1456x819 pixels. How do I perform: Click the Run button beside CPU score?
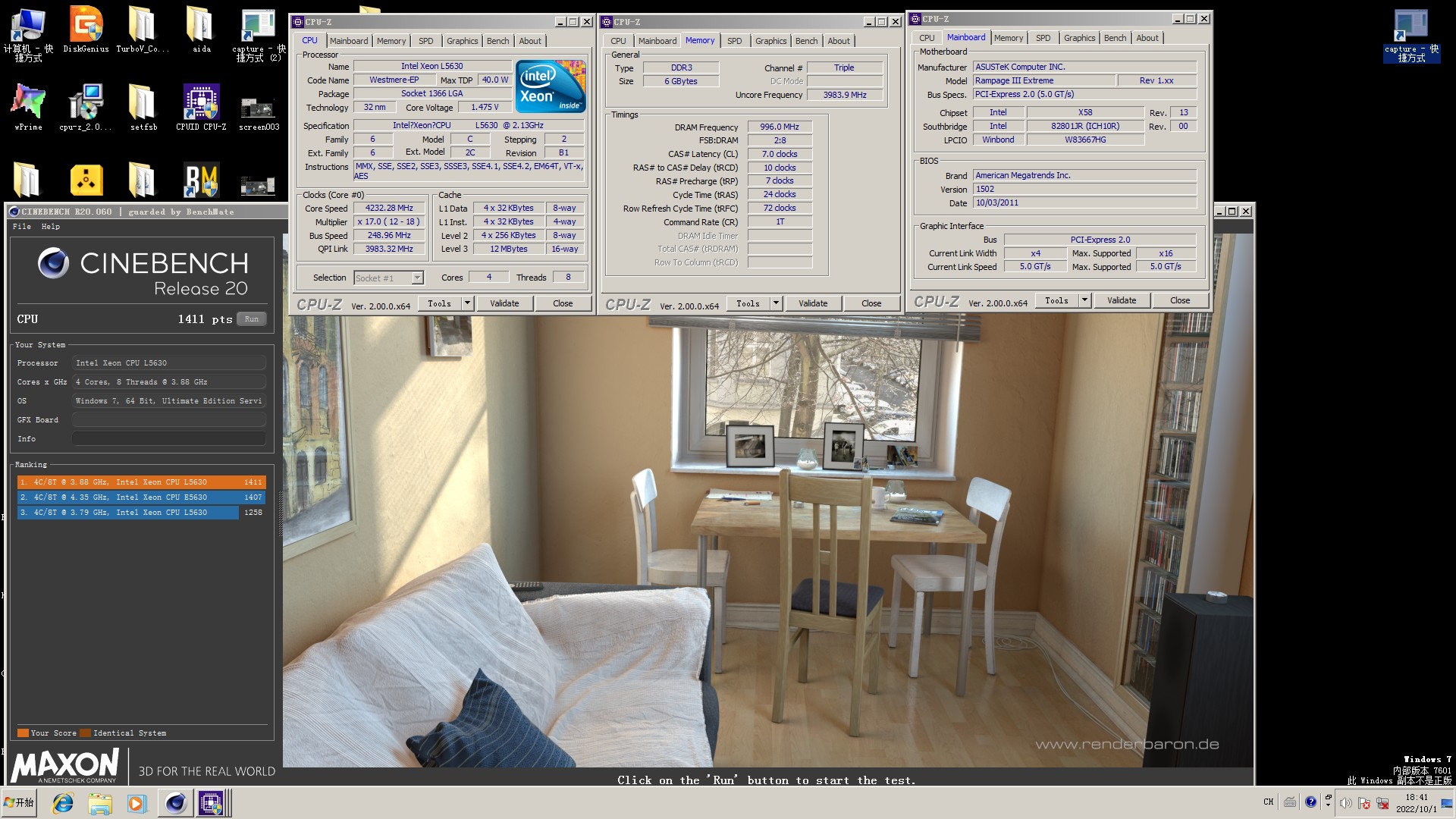pyautogui.click(x=252, y=319)
